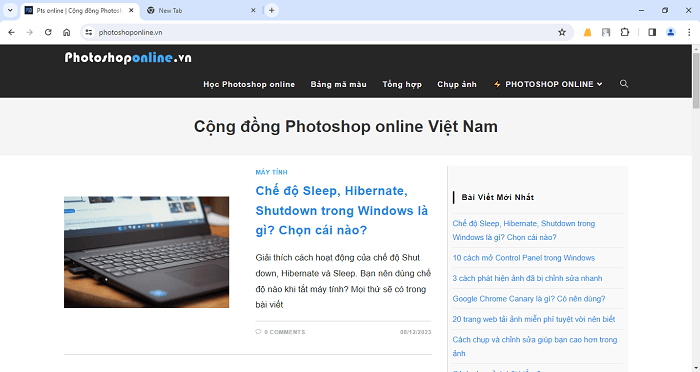The height and width of the screenshot is (372, 700).
Task: Reload the page with the refresh icon
Action: point(48,32)
